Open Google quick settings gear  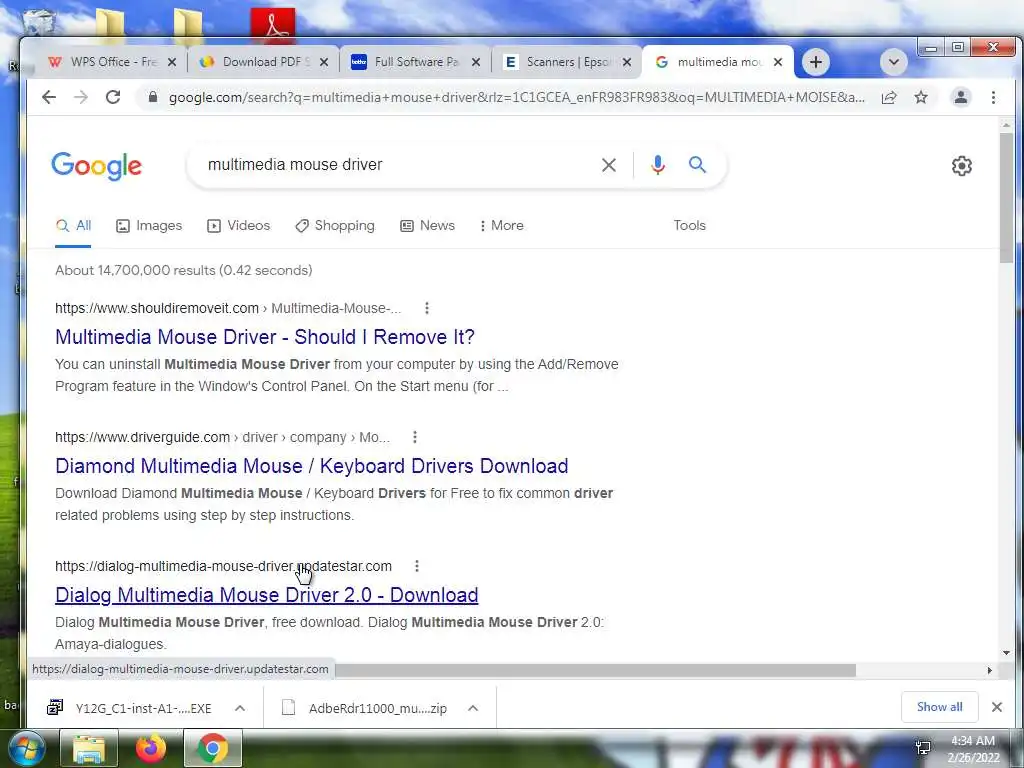click(961, 166)
